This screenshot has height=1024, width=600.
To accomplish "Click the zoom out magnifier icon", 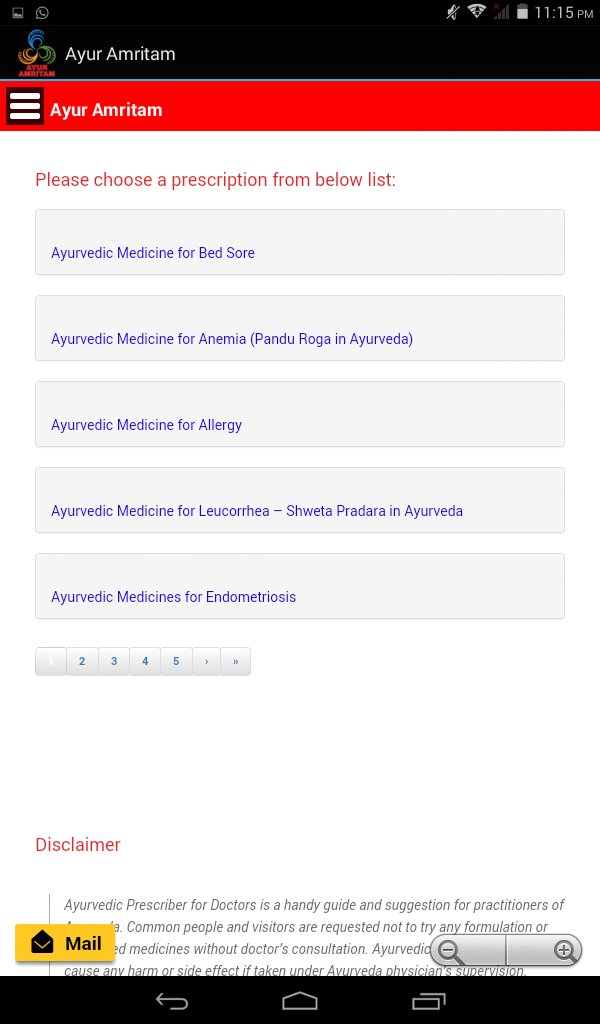I will [x=450, y=950].
